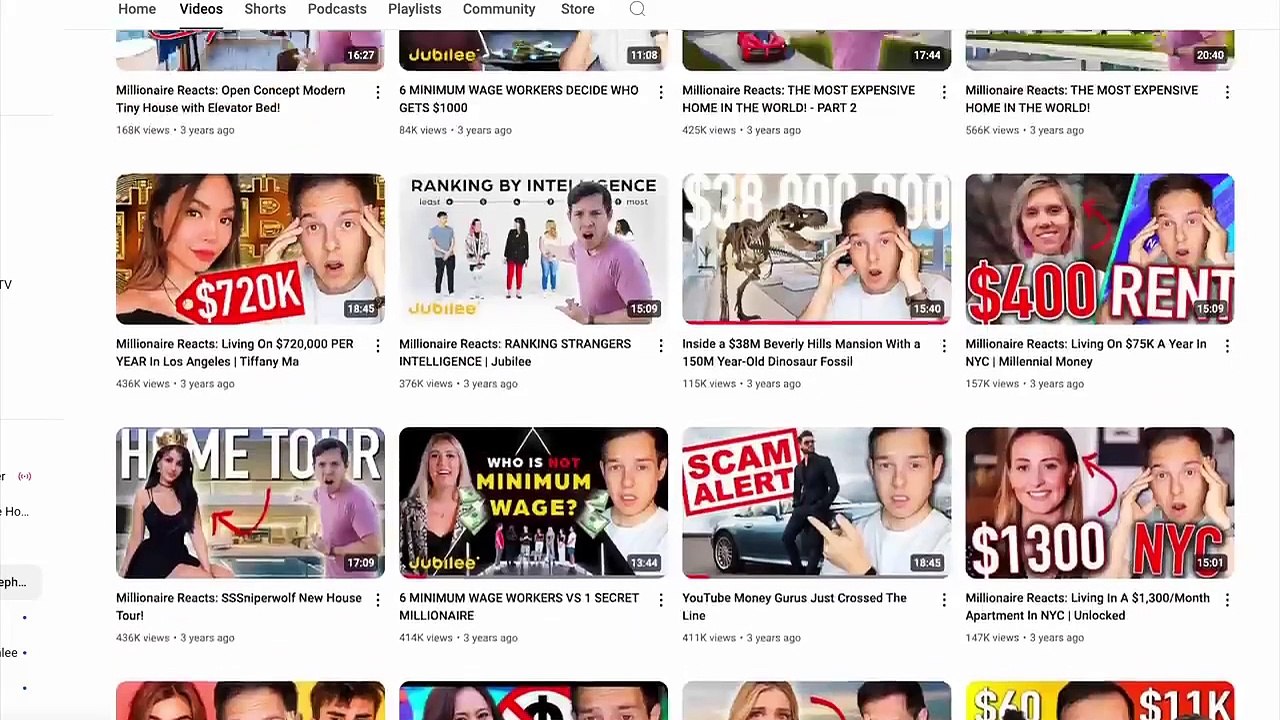Play the Who Is Not Minimum Wage thumbnail
Viewport: 1280px width, 720px height.
(x=533, y=503)
